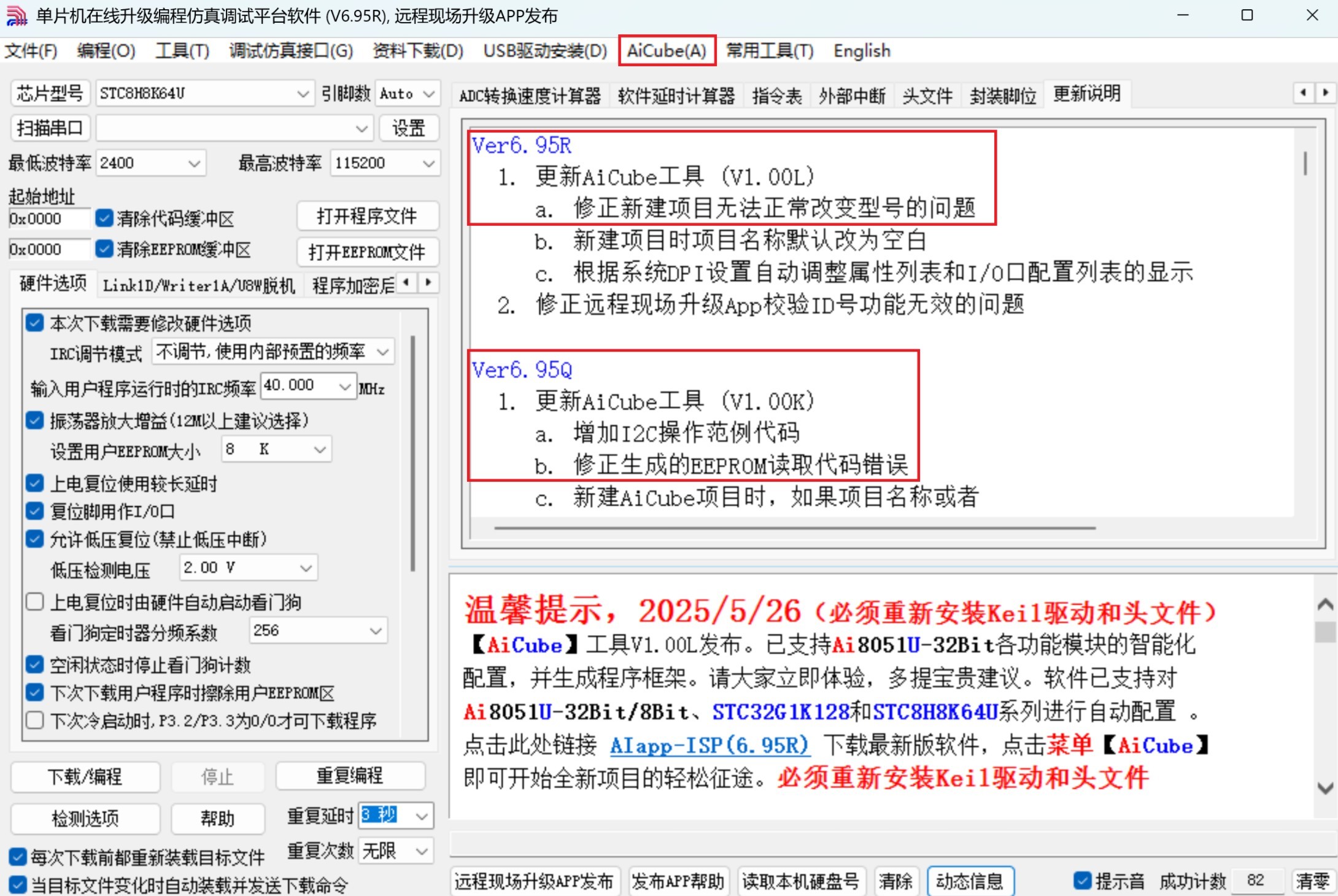This screenshot has width=1338, height=896.
Task: Open the 工具(T) menu
Action: (182, 51)
